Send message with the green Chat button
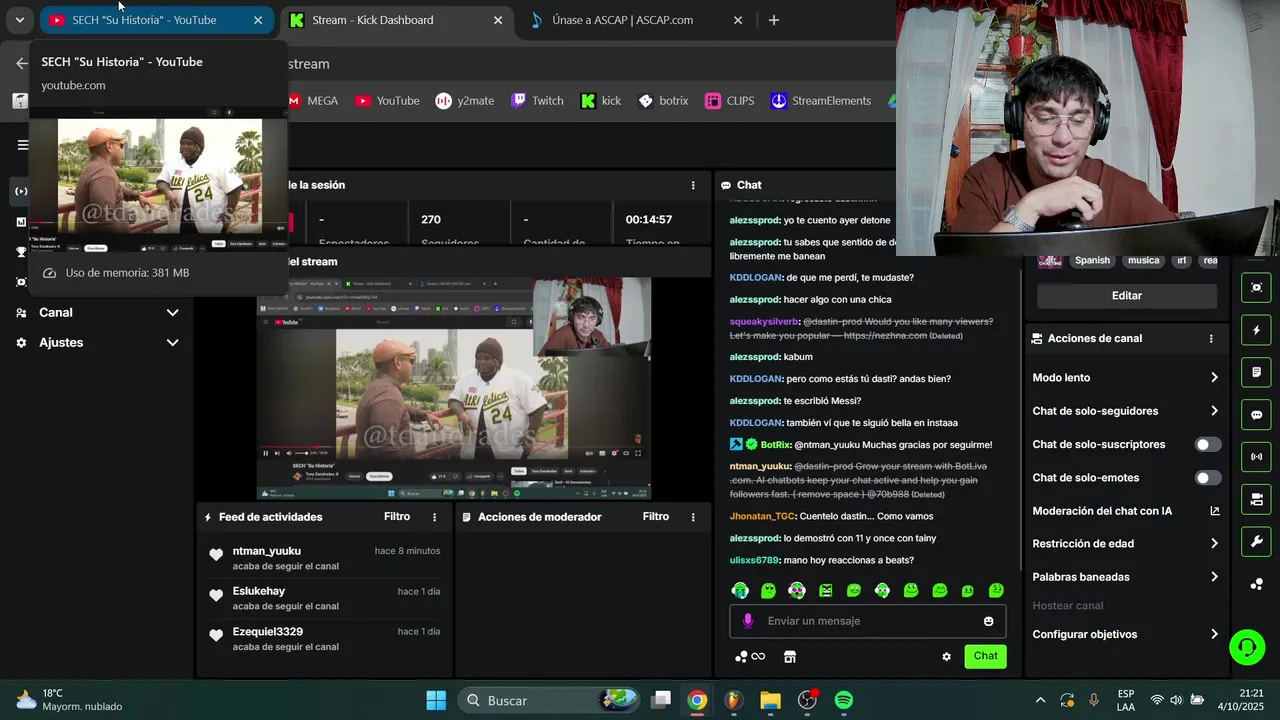This screenshot has width=1280, height=720. [986, 656]
